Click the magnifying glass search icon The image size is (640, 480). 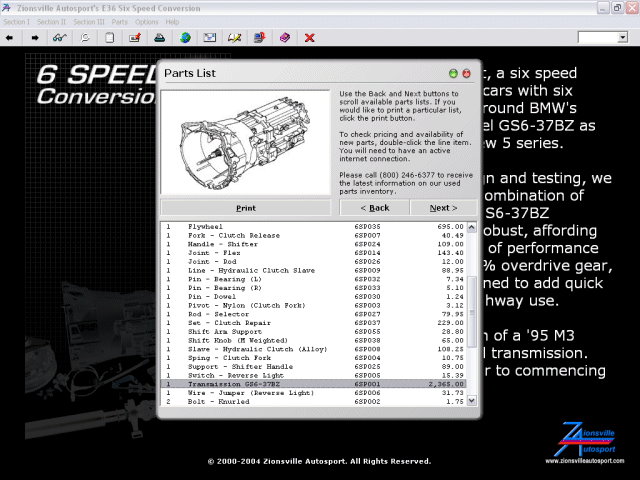pyautogui.click(x=85, y=38)
